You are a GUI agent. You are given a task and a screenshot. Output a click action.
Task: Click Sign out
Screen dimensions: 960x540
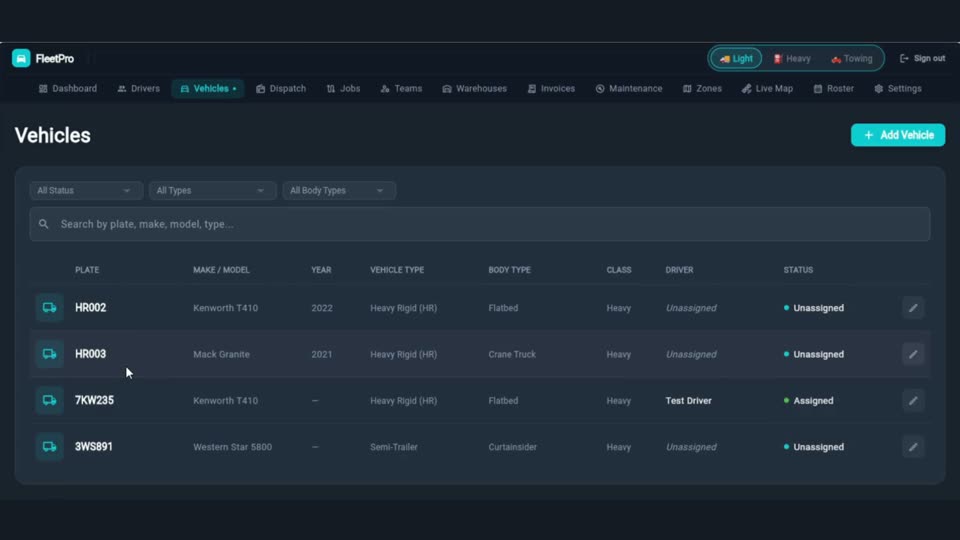tap(922, 59)
